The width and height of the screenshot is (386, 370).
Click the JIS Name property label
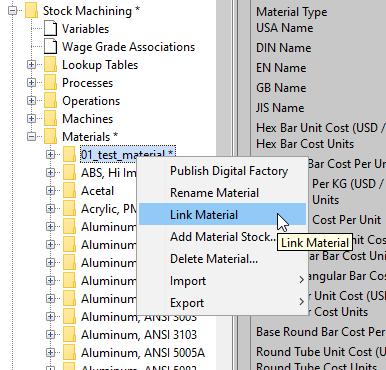click(280, 108)
